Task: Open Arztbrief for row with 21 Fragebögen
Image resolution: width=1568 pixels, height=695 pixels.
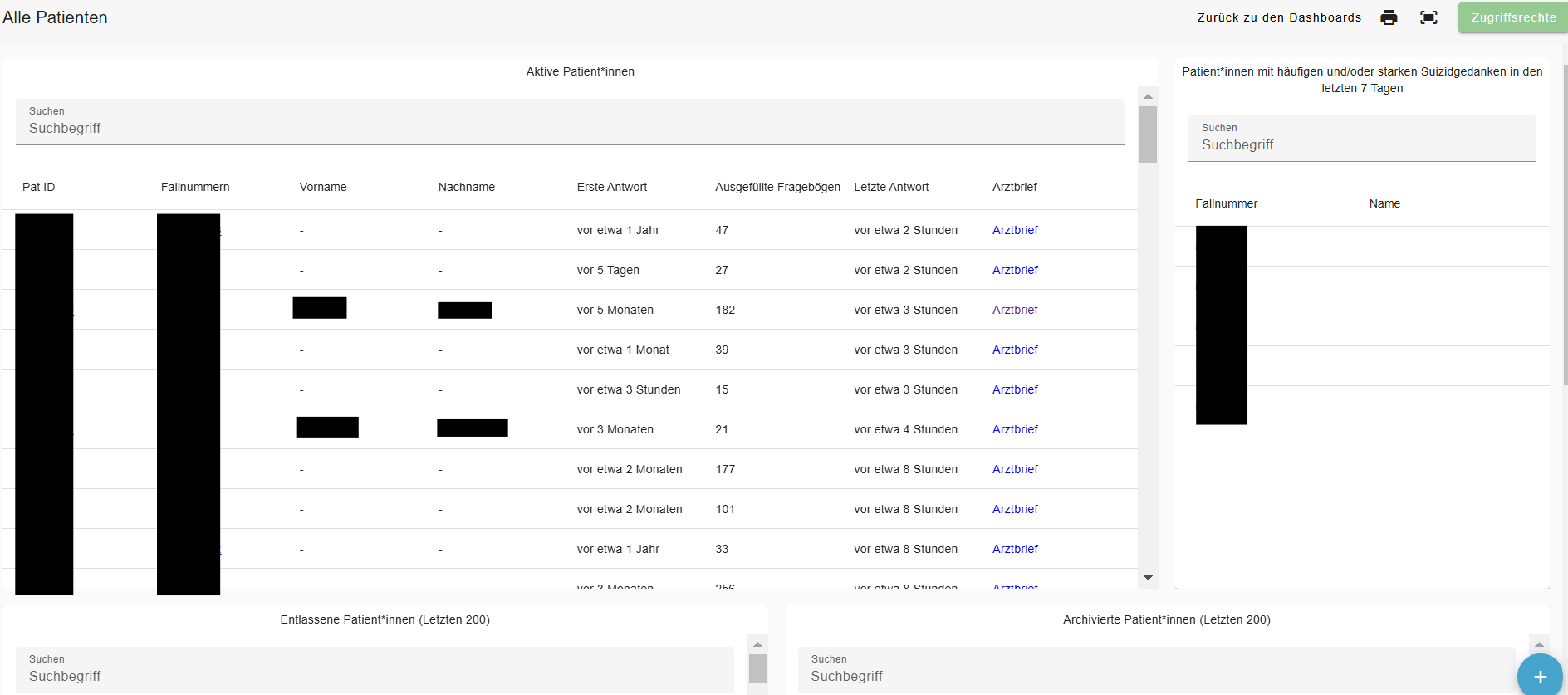Action: [x=1015, y=429]
